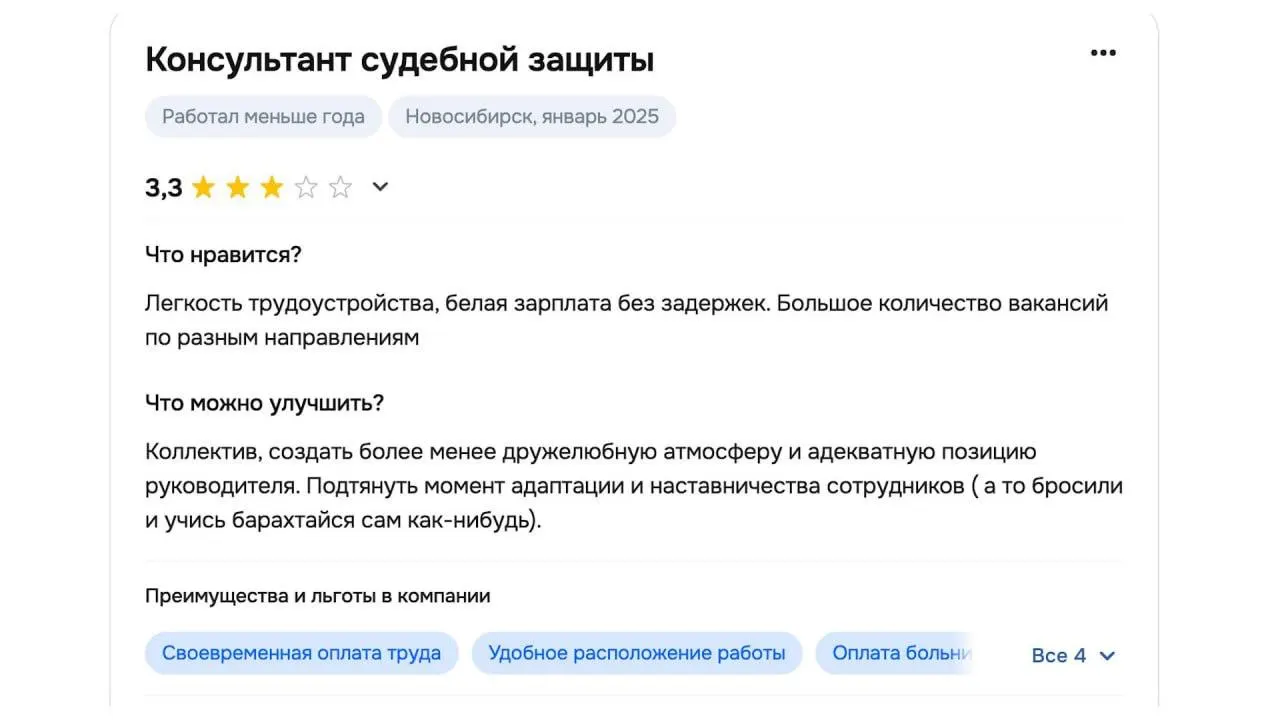Click the "Что нравится?" heading
This screenshot has width=1280, height=720.
click(223, 255)
